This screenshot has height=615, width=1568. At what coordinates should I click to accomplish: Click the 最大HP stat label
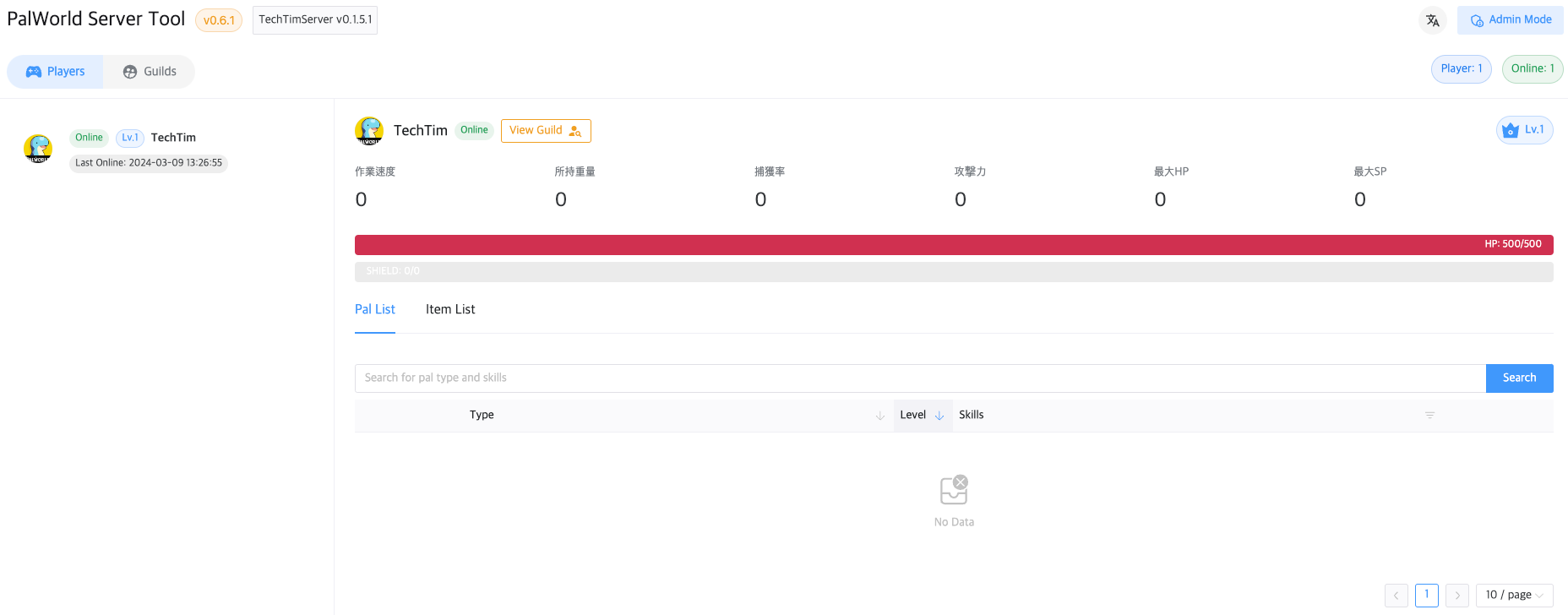click(1171, 171)
